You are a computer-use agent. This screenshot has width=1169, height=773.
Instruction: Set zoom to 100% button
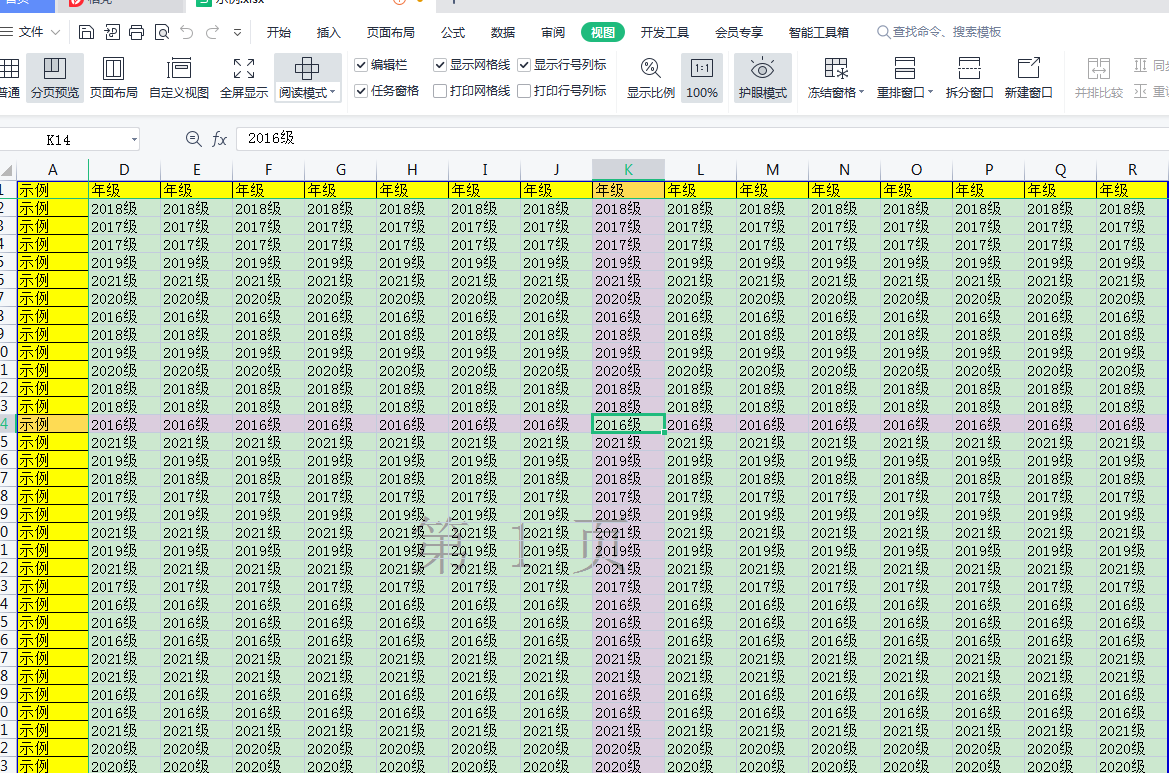point(702,78)
